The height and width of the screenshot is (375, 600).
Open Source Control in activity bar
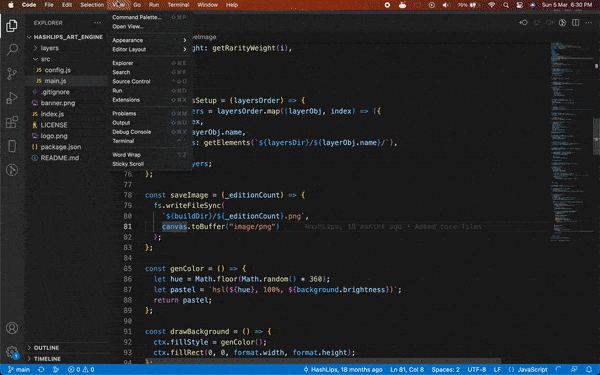(12, 73)
